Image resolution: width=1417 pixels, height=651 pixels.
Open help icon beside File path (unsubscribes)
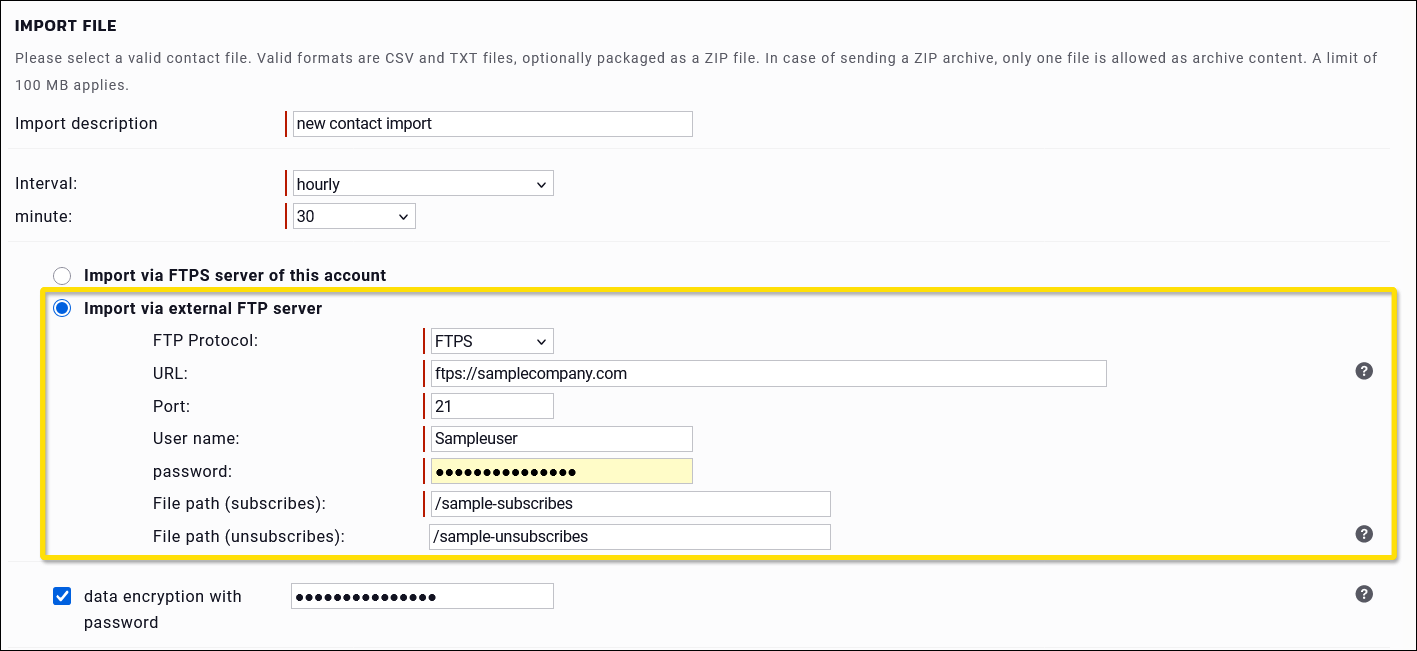1364,534
